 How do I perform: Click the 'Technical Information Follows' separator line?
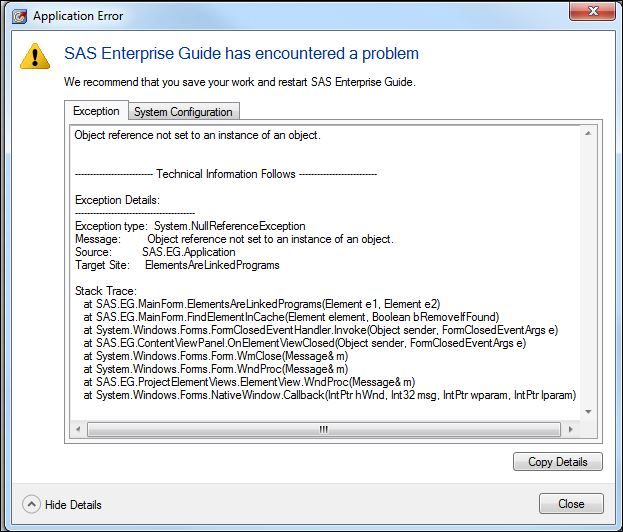click(x=225, y=174)
